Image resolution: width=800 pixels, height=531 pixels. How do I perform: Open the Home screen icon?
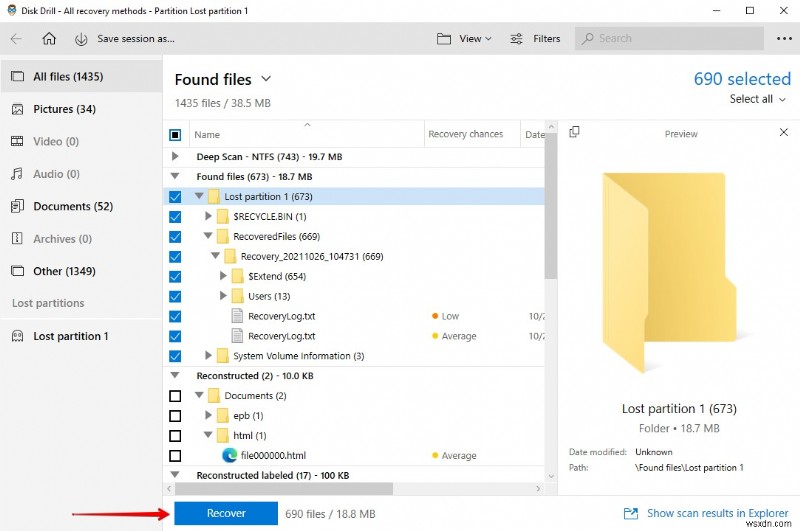point(49,39)
